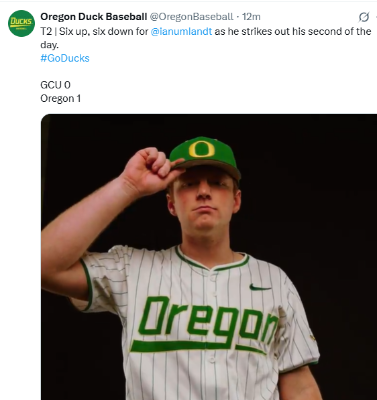Click the 'Oregon 1' score line

click(61, 99)
